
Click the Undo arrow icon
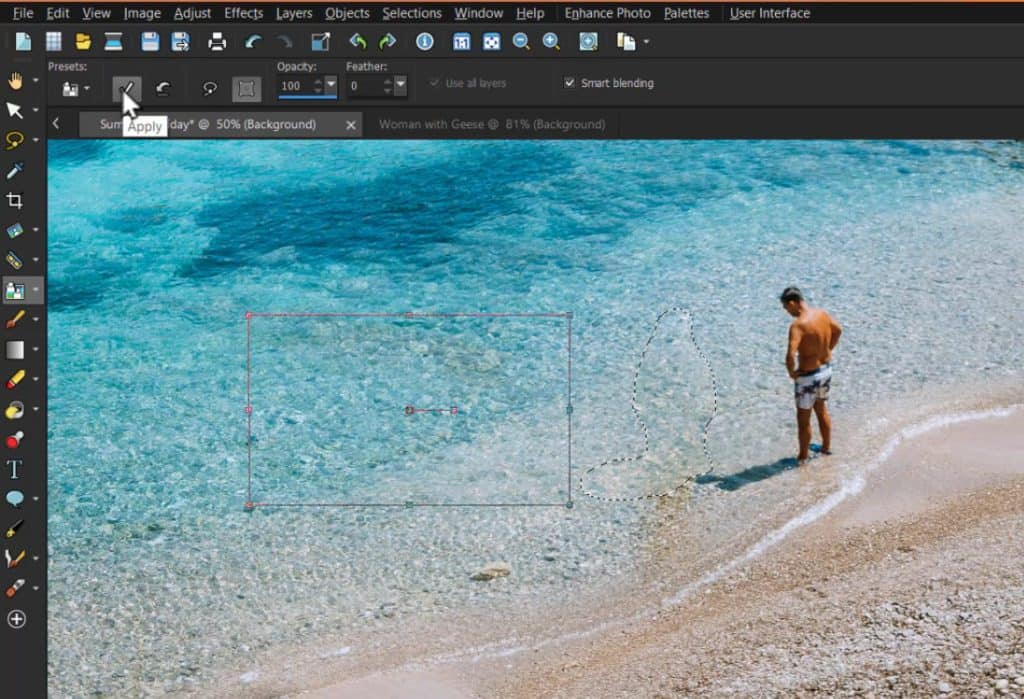coord(252,41)
